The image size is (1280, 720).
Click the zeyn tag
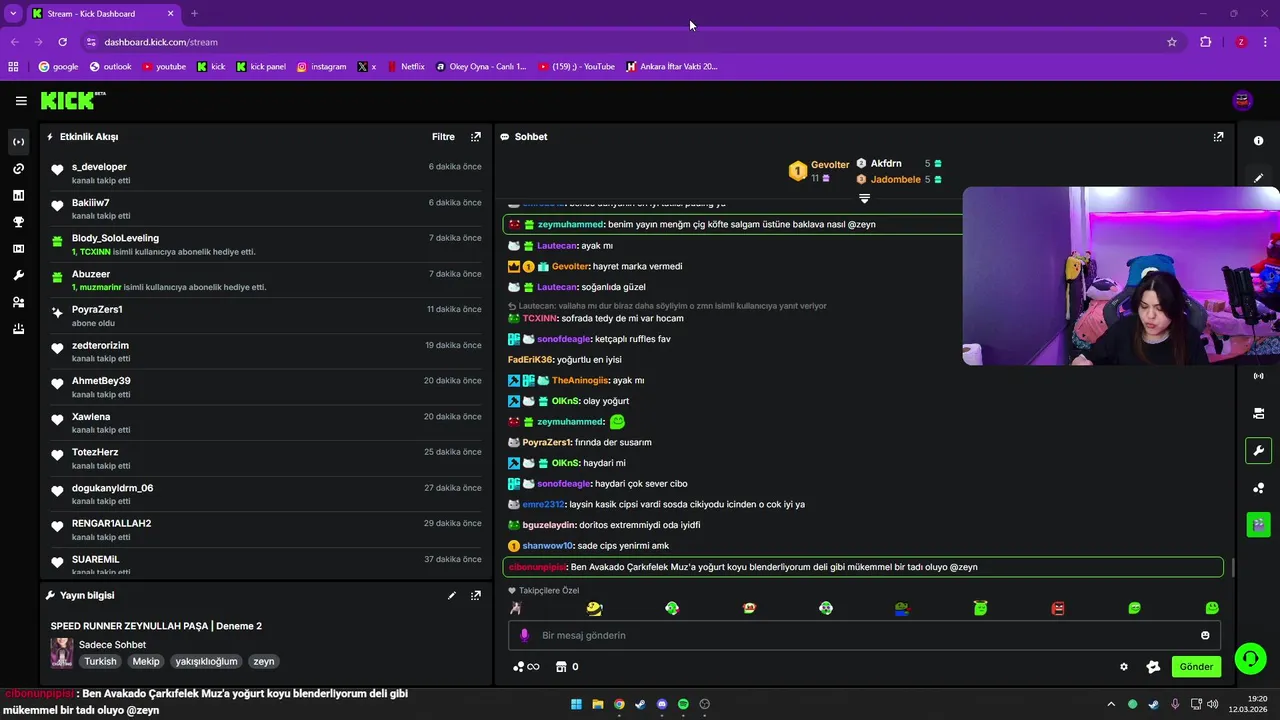(x=263, y=661)
